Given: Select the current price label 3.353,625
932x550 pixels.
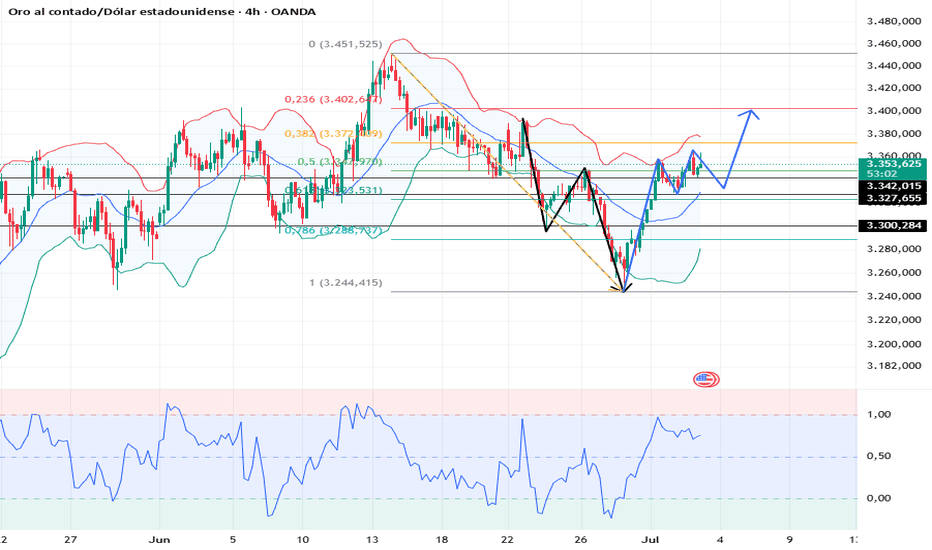Looking at the screenshot, I should 893,164.
